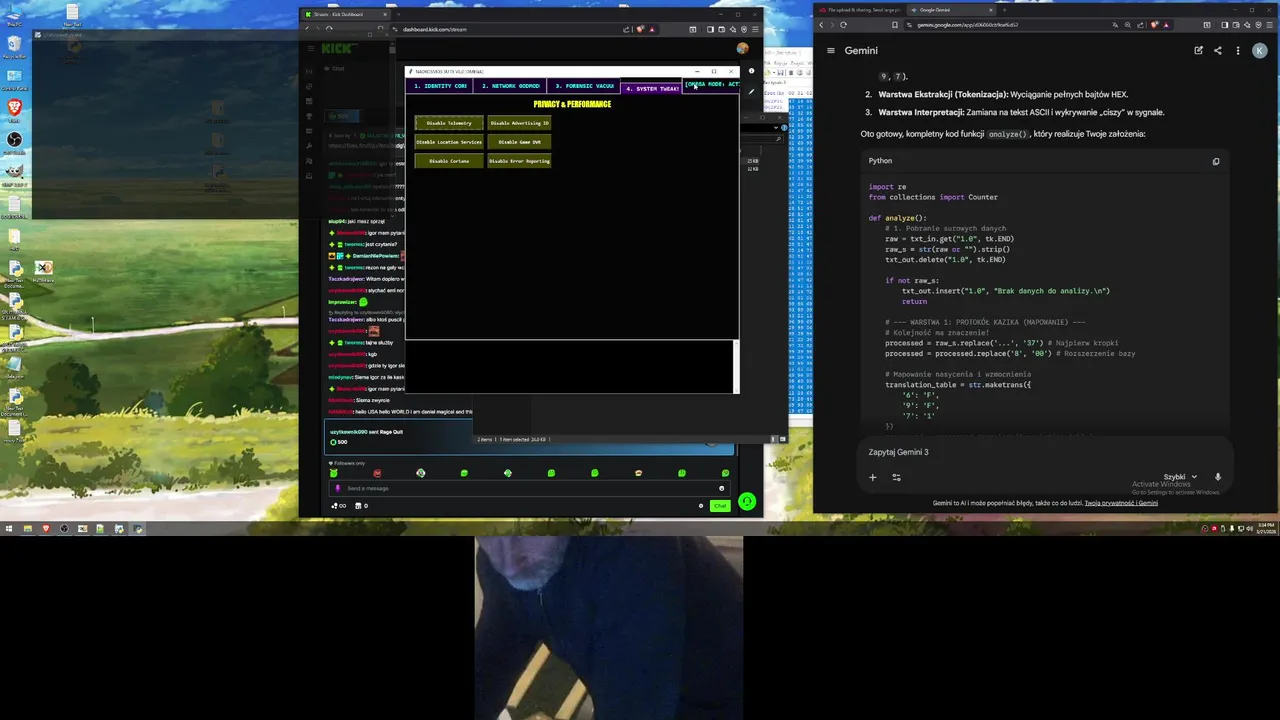Go back in the Gemini browser window
This screenshot has height=720, width=1280.
coord(821,25)
